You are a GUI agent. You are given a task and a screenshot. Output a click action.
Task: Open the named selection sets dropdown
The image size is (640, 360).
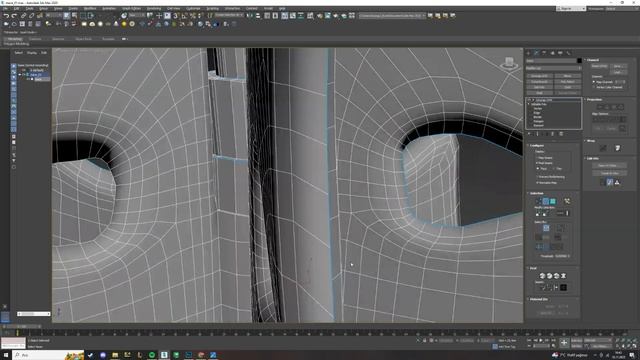coord(229,16)
